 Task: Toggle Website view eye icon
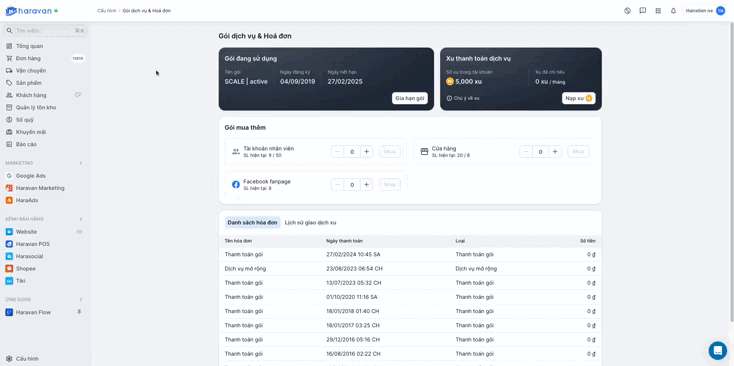click(x=79, y=232)
